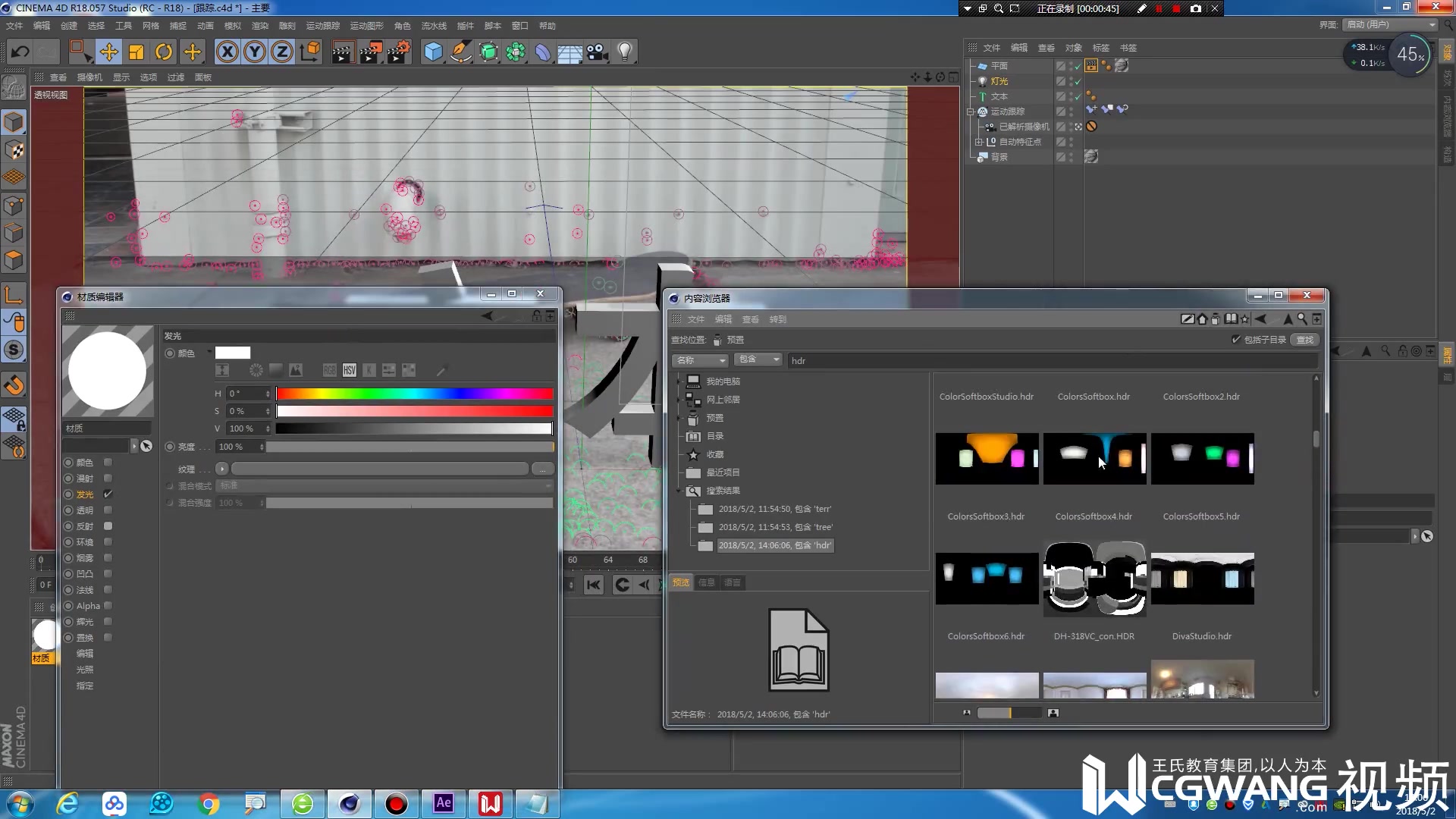Switch to the 信息 tab
1456x819 pixels.
pyautogui.click(x=707, y=582)
